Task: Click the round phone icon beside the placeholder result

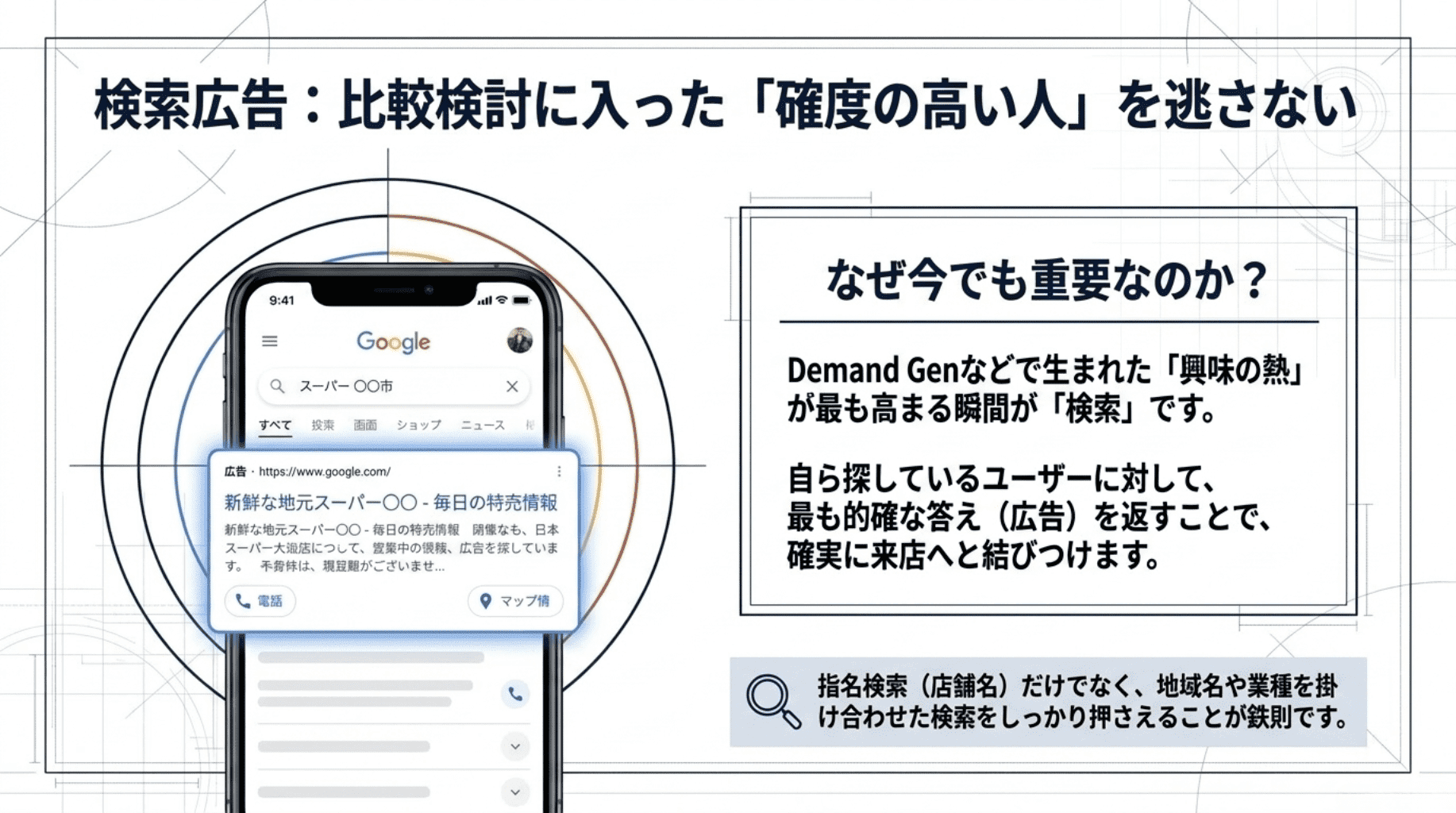Action: coord(515,694)
